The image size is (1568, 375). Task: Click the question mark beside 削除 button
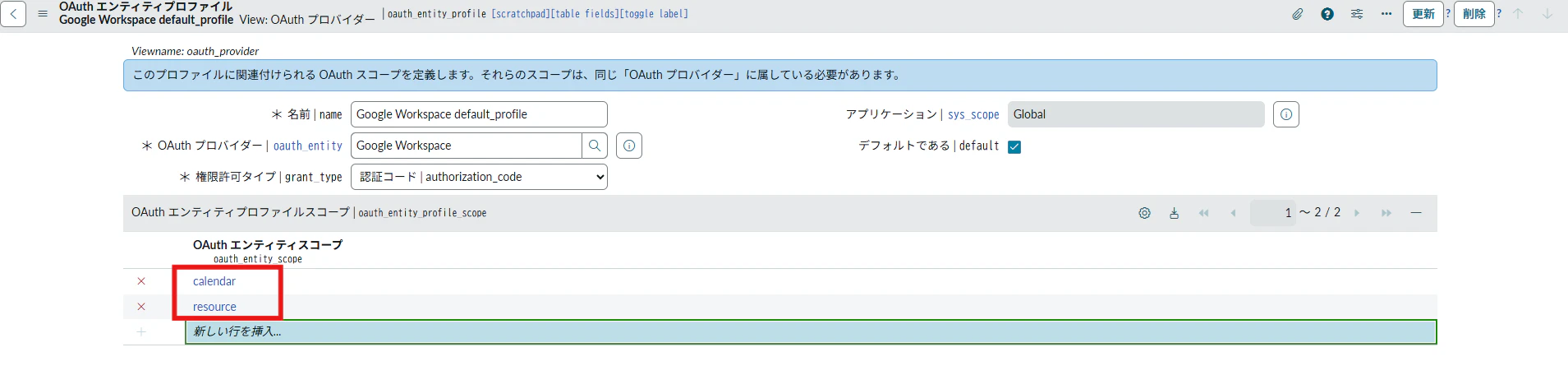(1499, 14)
